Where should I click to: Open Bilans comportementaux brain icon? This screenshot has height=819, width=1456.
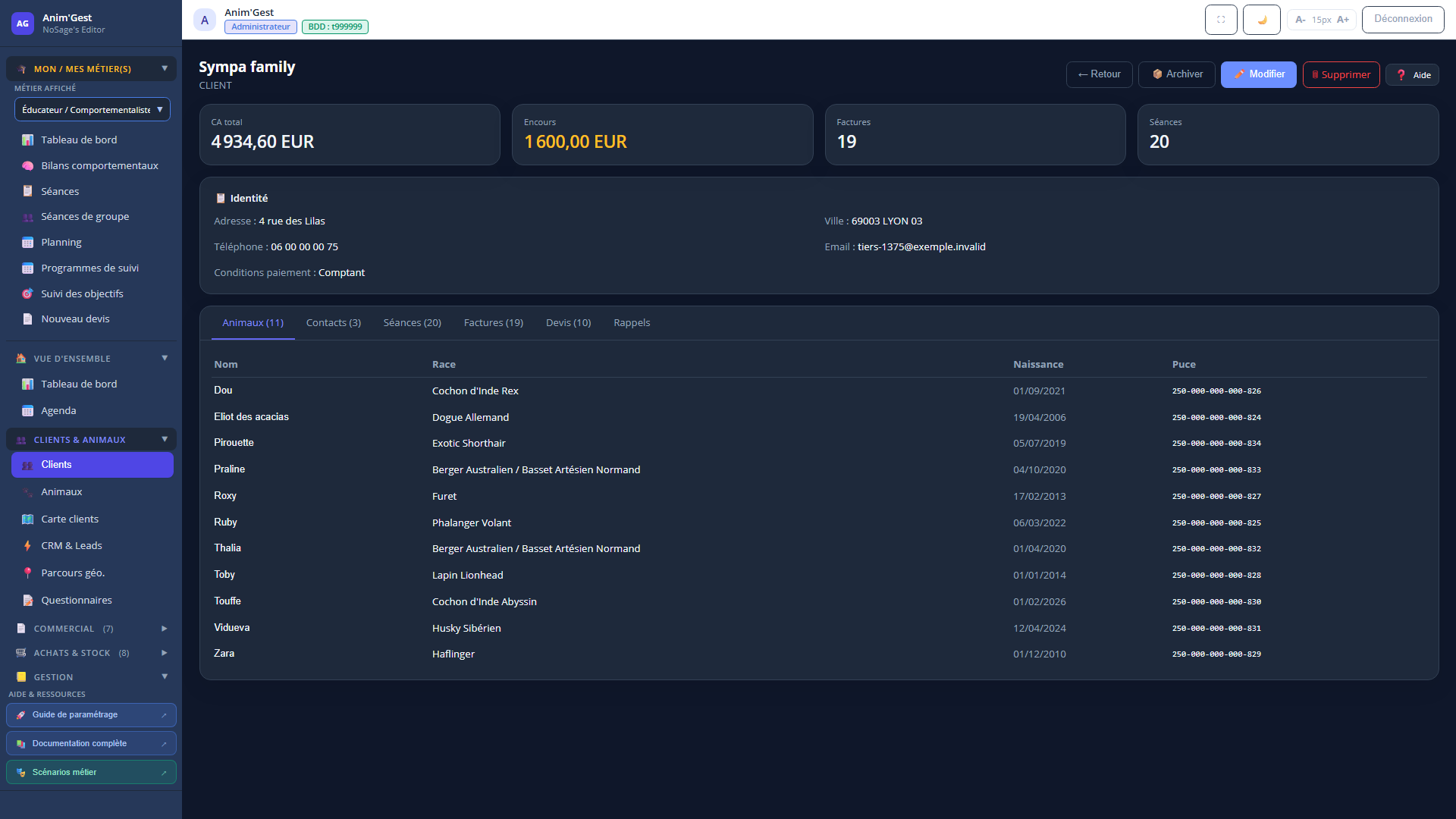(28, 166)
